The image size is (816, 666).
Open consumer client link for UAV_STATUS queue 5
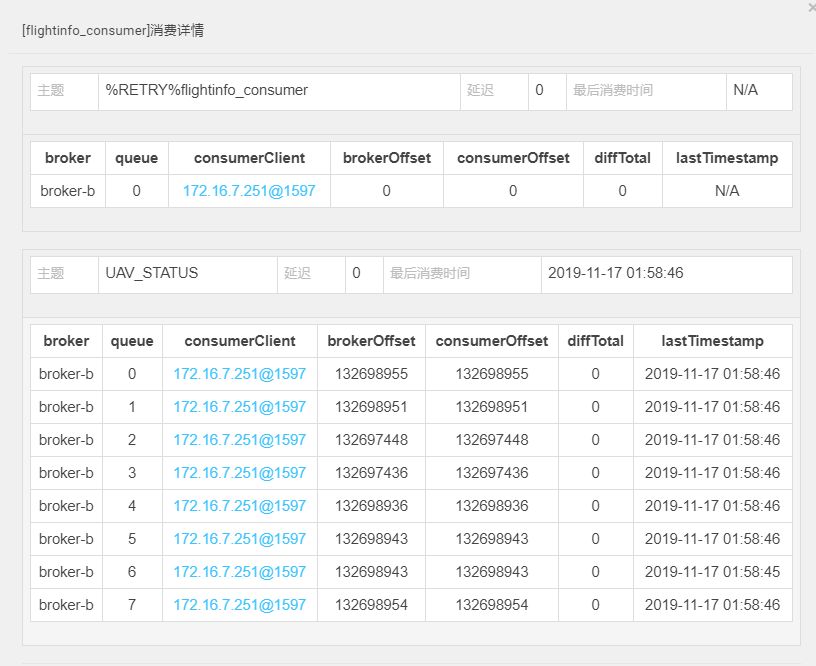[240, 539]
